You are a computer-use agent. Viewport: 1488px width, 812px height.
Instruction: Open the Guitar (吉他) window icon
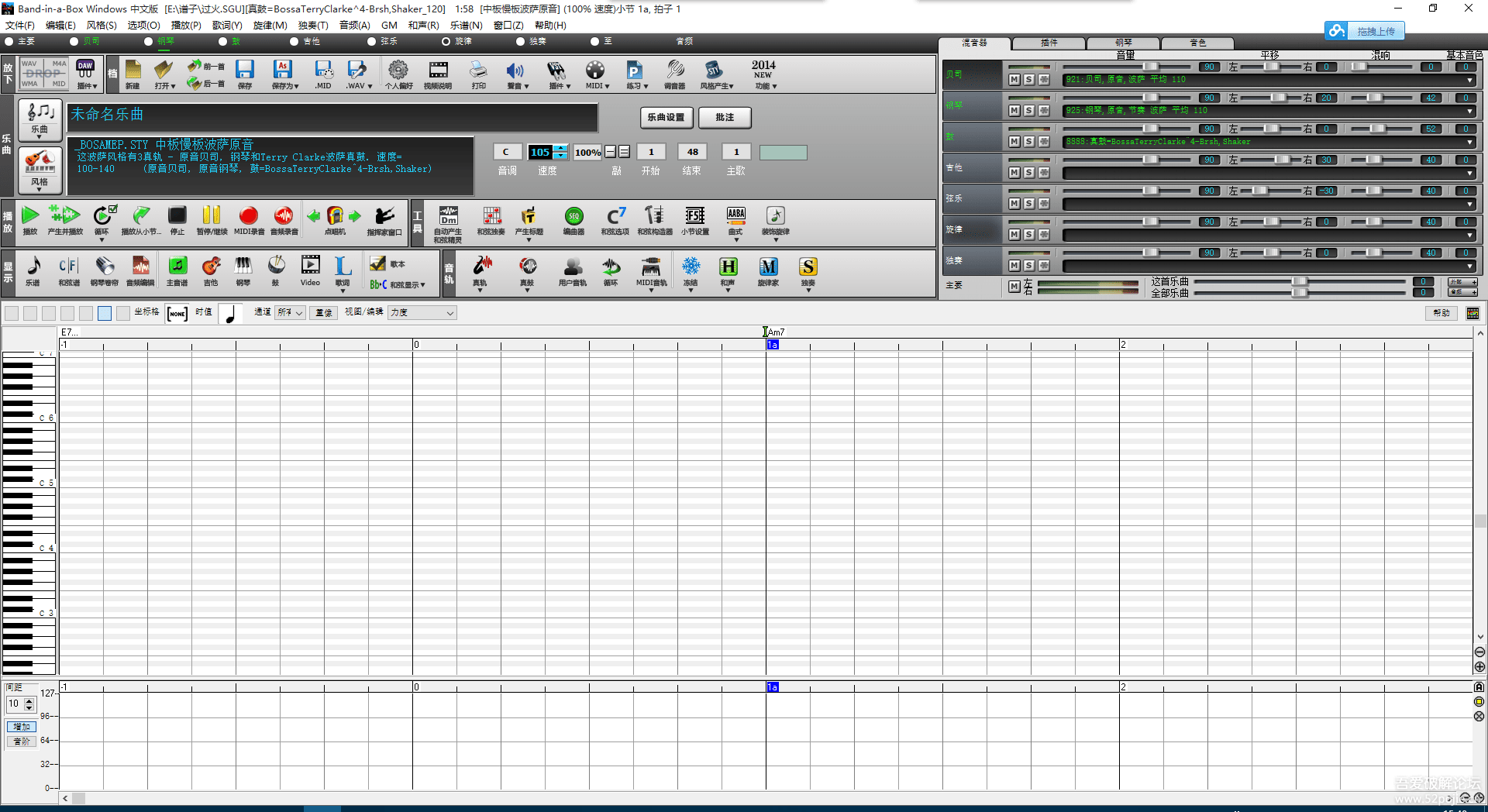coord(211,268)
